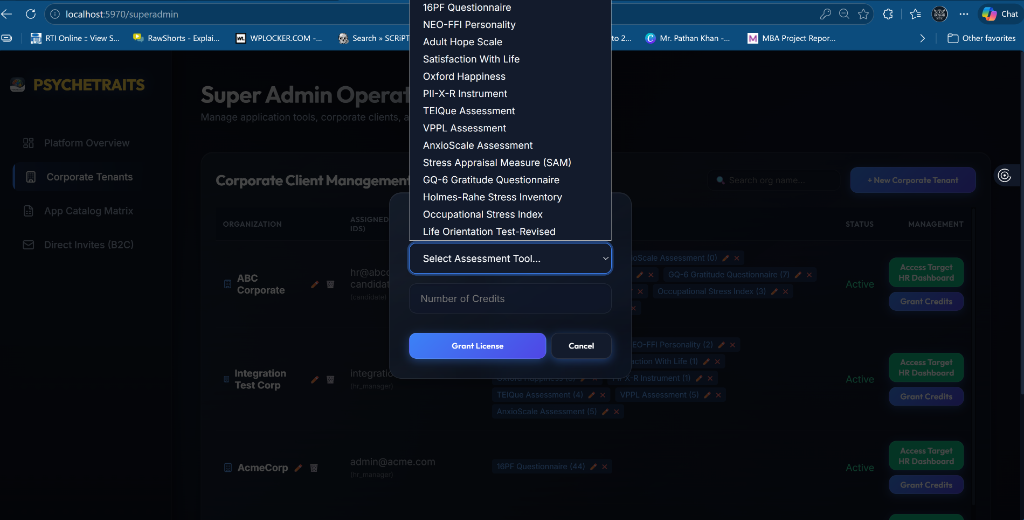Image resolution: width=1024 pixels, height=520 pixels.
Task: Access Target HR Dashboard for AcmeCorp
Action: tap(926, 456)
